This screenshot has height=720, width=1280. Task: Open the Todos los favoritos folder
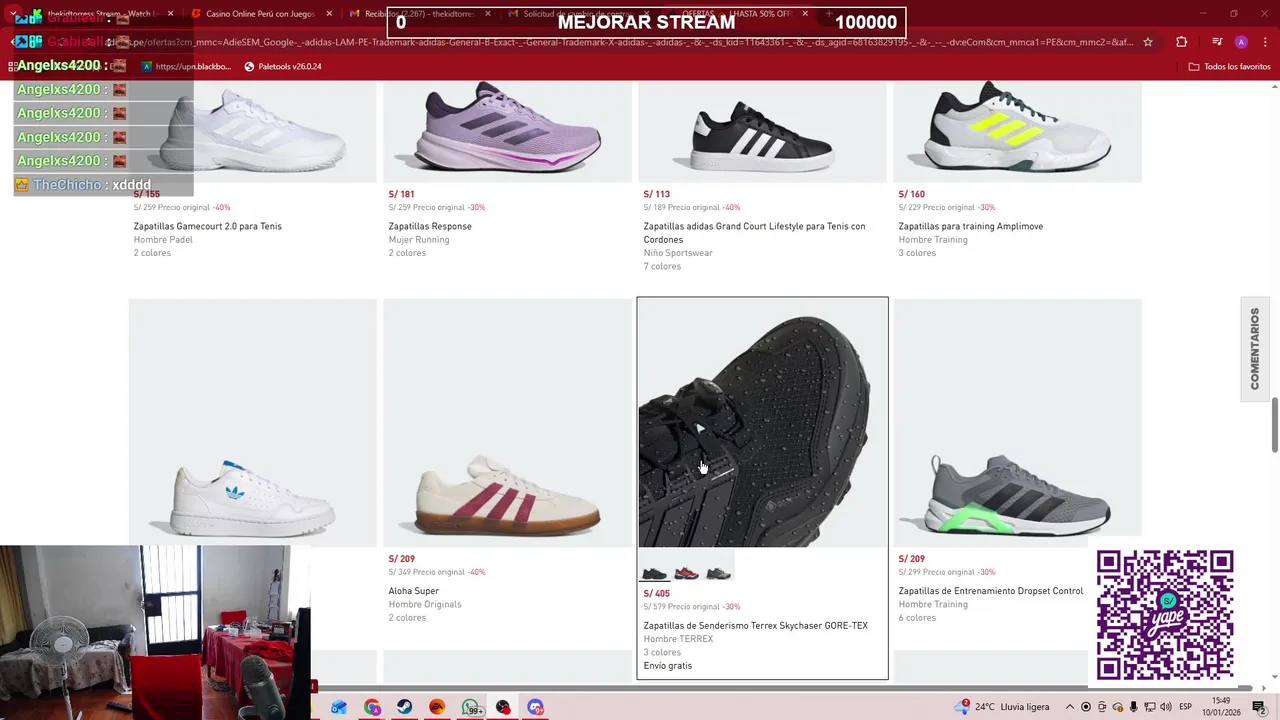pos(1229,67)
